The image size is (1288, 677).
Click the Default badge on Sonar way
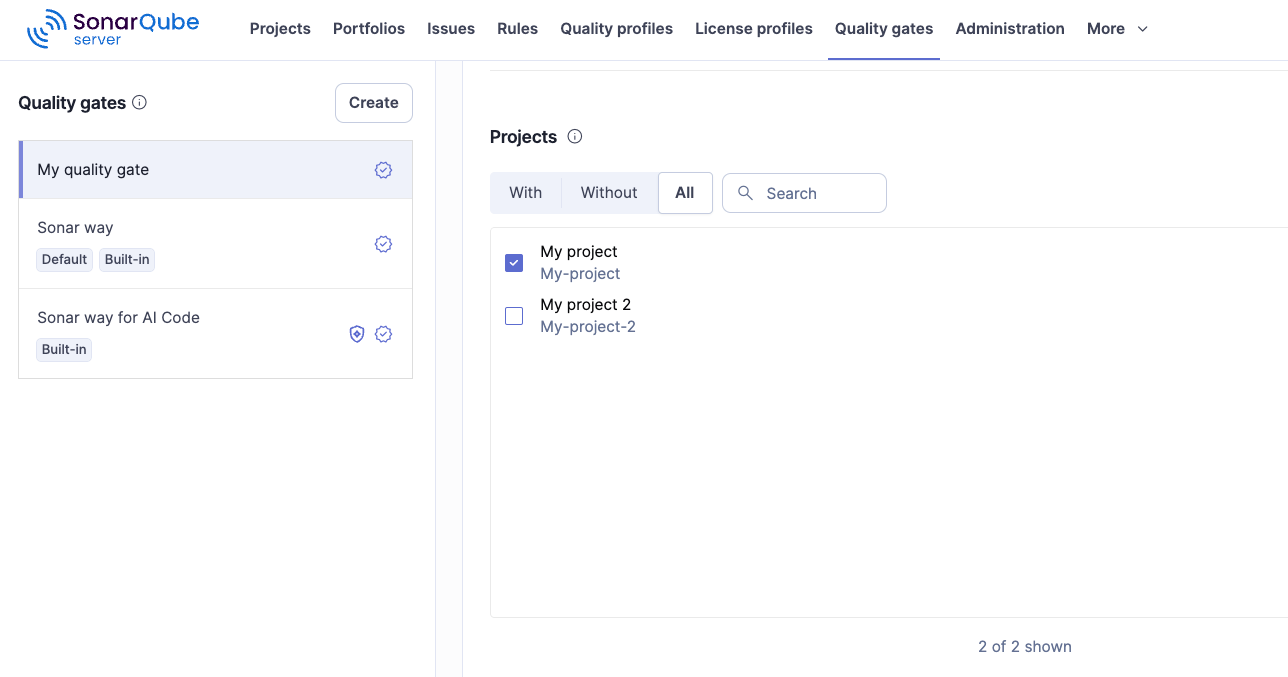(x=65, y=259)
